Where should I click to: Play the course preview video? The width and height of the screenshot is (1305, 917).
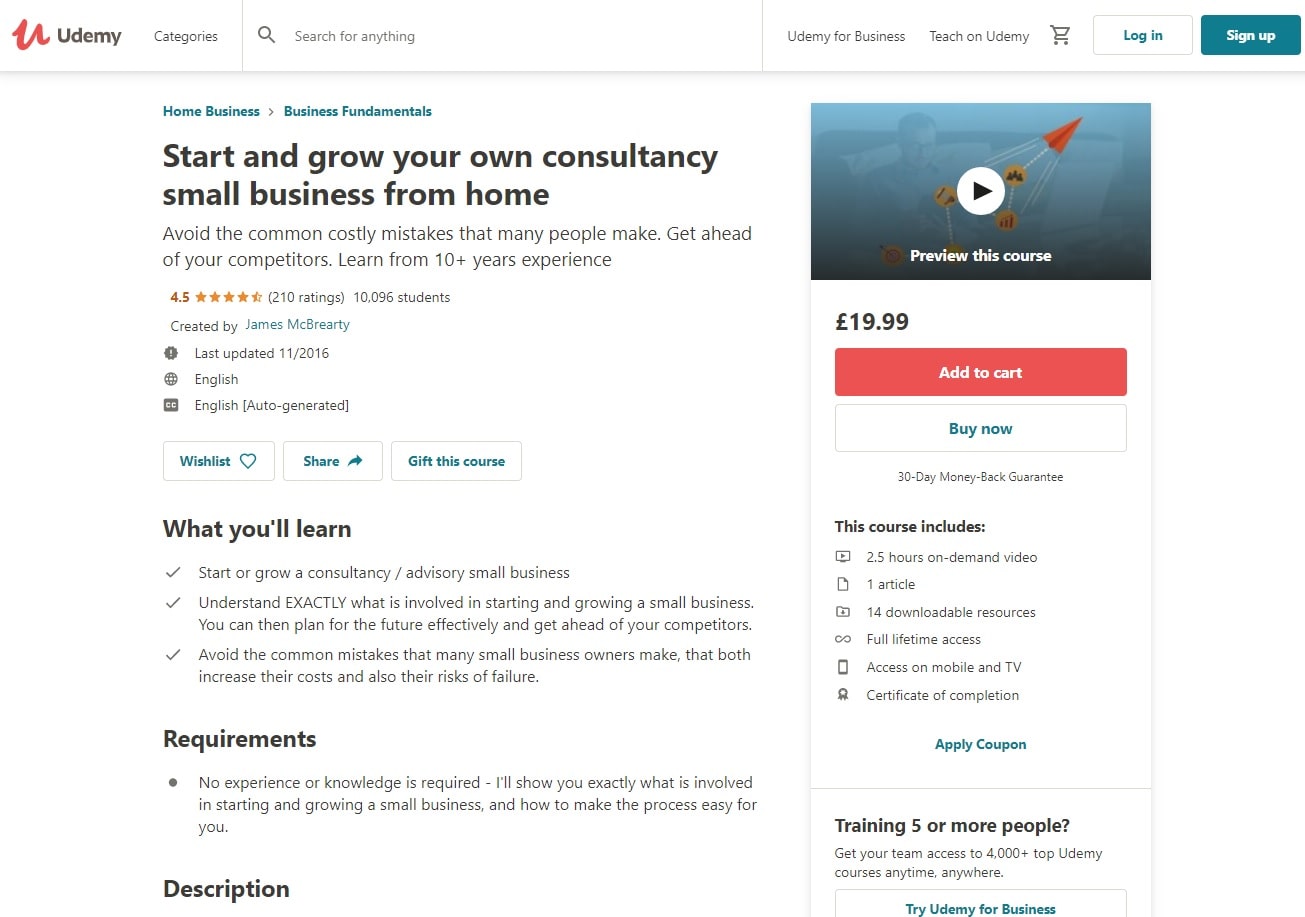coord(980,190)
